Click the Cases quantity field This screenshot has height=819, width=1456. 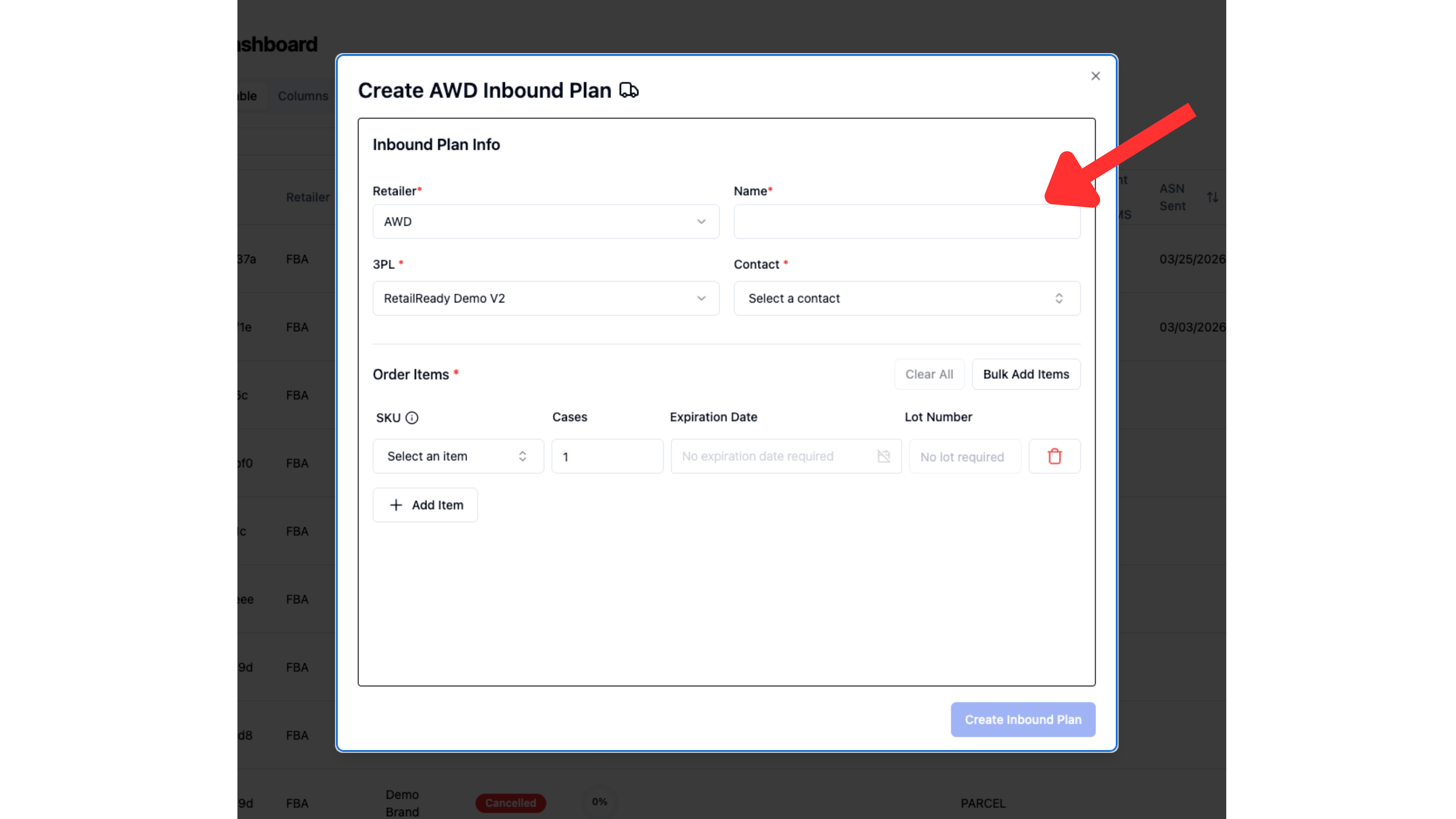607,456
